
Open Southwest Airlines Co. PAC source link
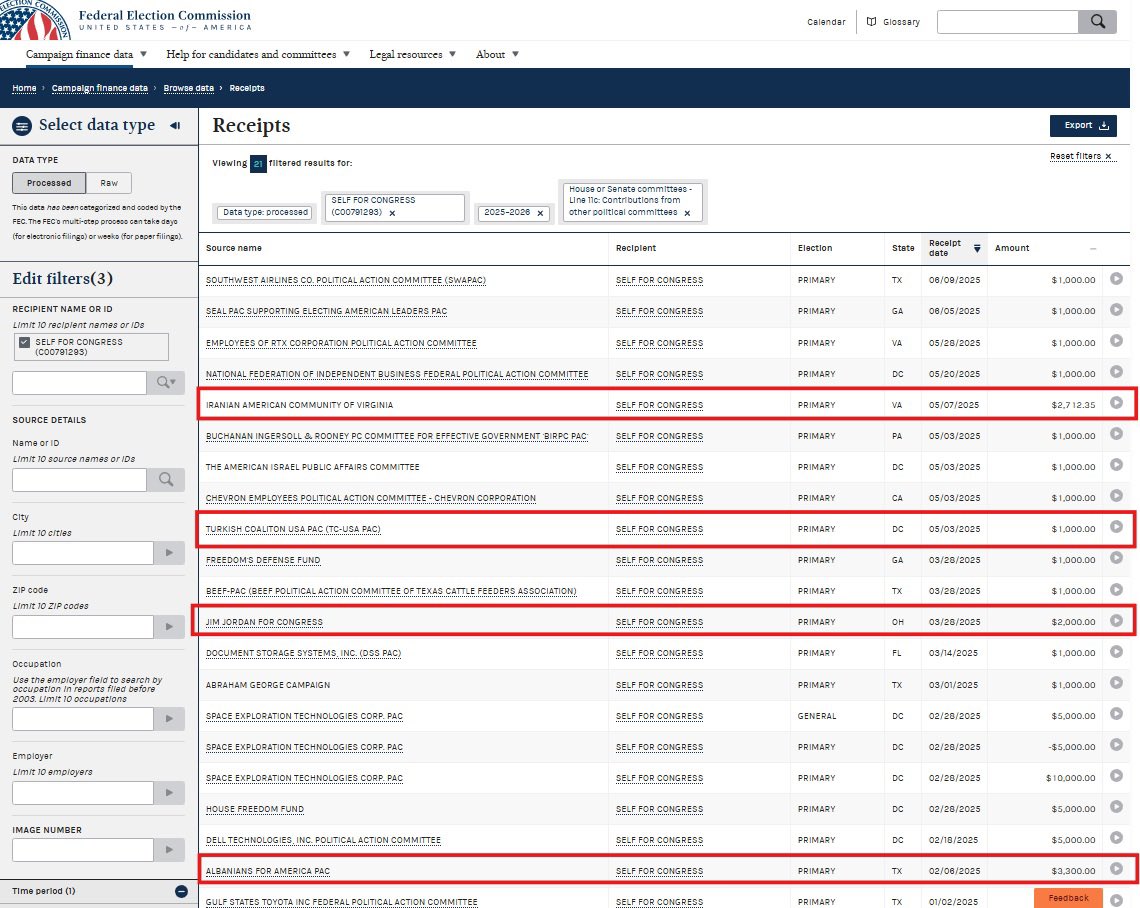[x=345, y=280]
